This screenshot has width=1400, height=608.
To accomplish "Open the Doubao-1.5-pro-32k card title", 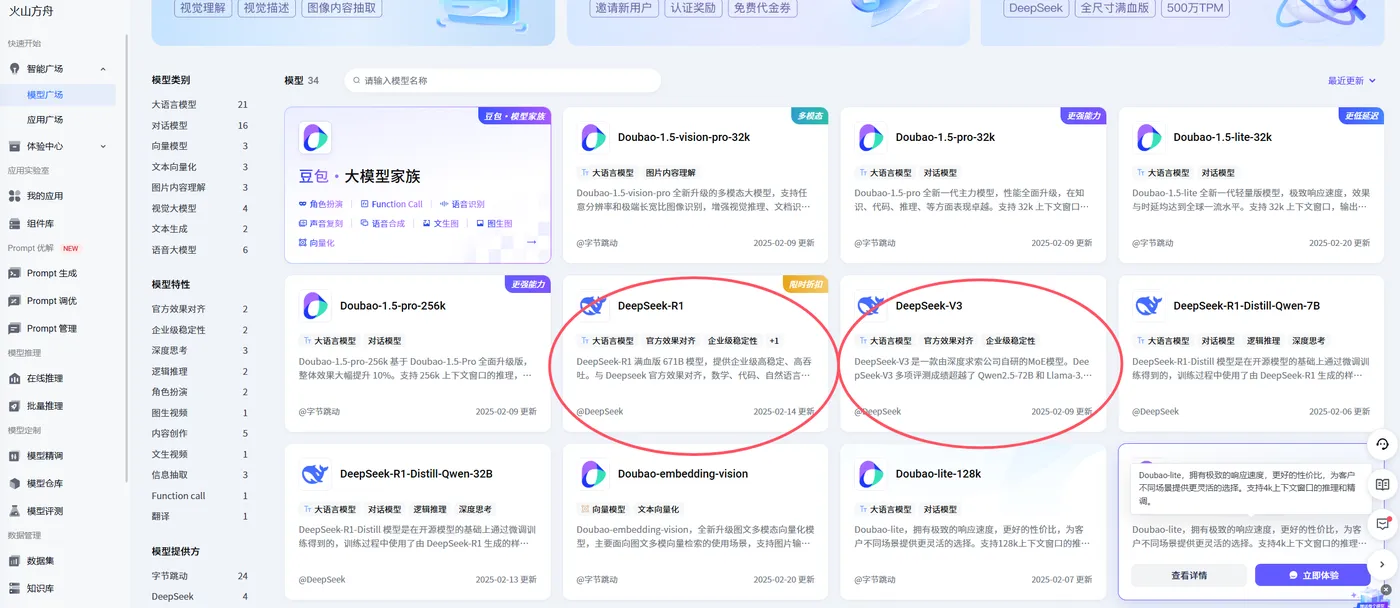I will [x=945, y=137].
